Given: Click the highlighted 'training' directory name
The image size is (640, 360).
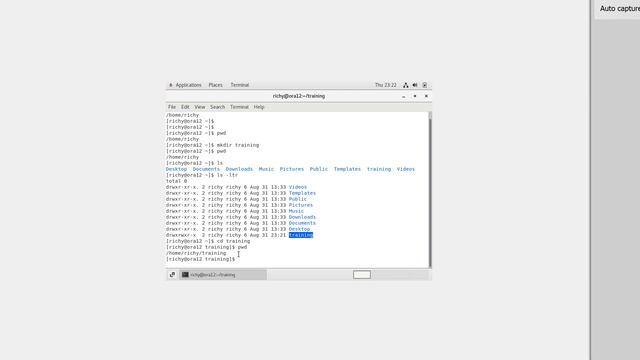Looking at the screenshot, I should coord(301,235).
